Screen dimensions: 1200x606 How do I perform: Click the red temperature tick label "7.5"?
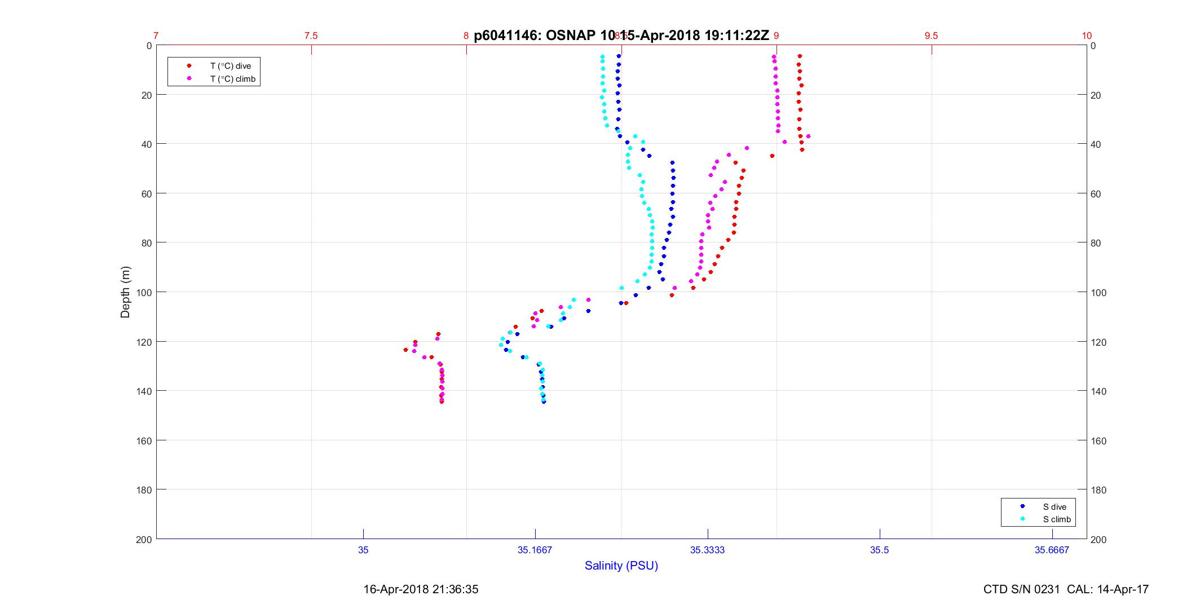point(311,35)
